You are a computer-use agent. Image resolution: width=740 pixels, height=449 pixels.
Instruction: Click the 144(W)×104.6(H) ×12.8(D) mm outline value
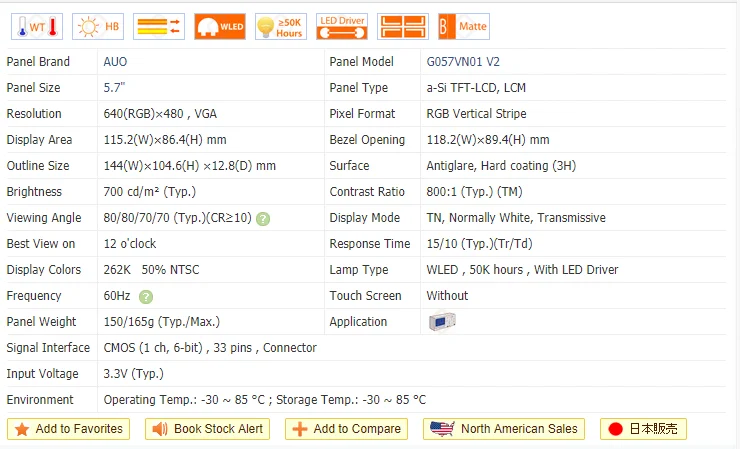click(x=190, y=166)
